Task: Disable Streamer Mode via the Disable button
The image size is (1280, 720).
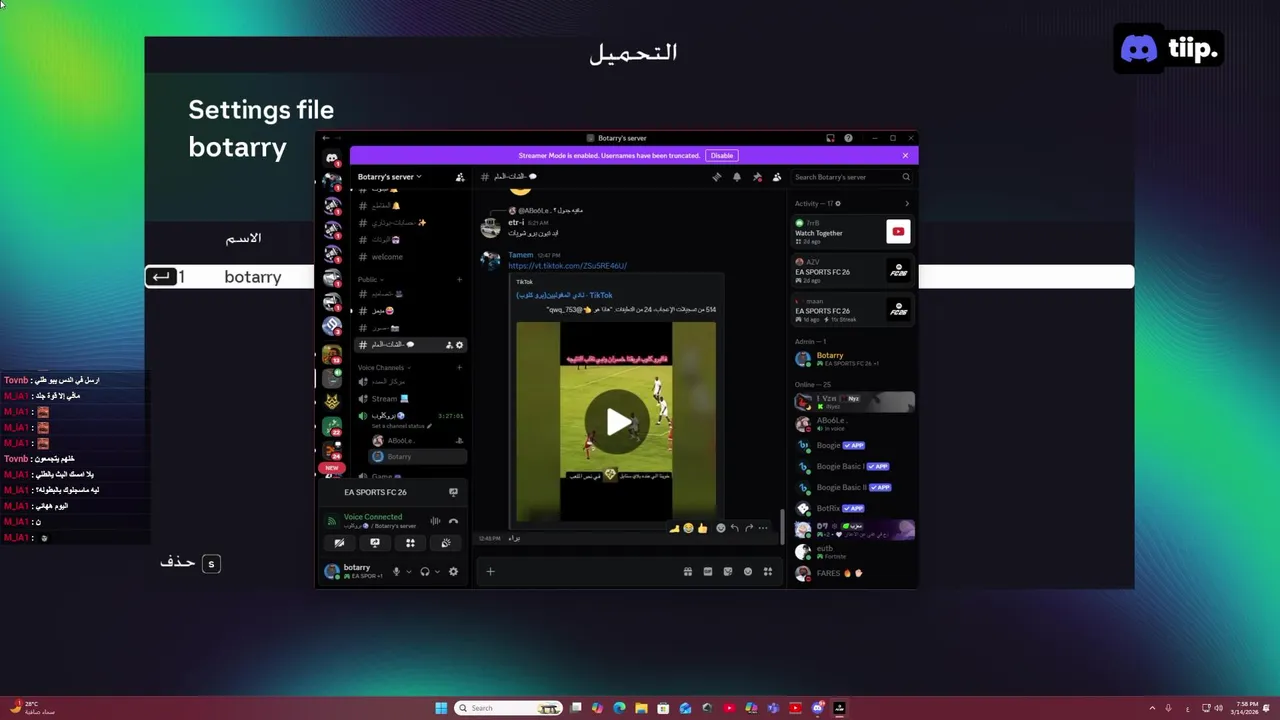Action: pos(722,155)
